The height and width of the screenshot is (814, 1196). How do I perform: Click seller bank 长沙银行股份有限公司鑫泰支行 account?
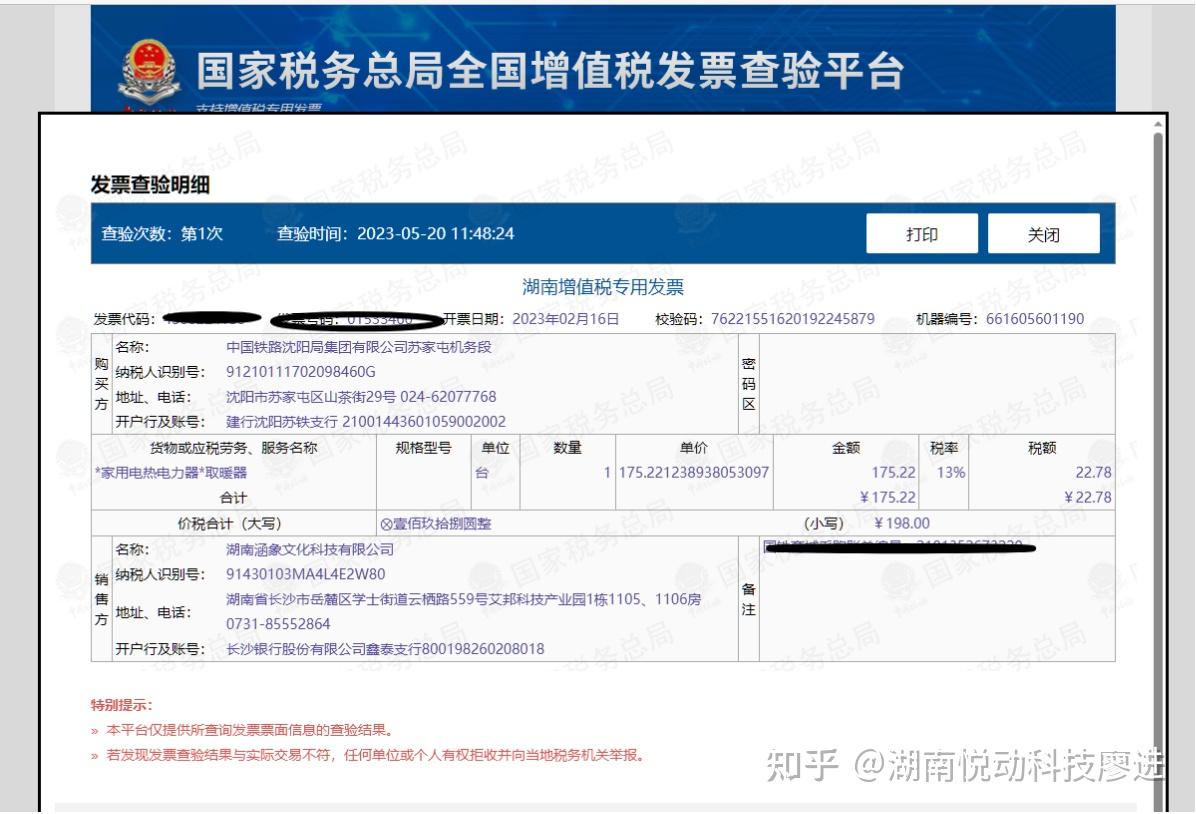tap(385, 649)
